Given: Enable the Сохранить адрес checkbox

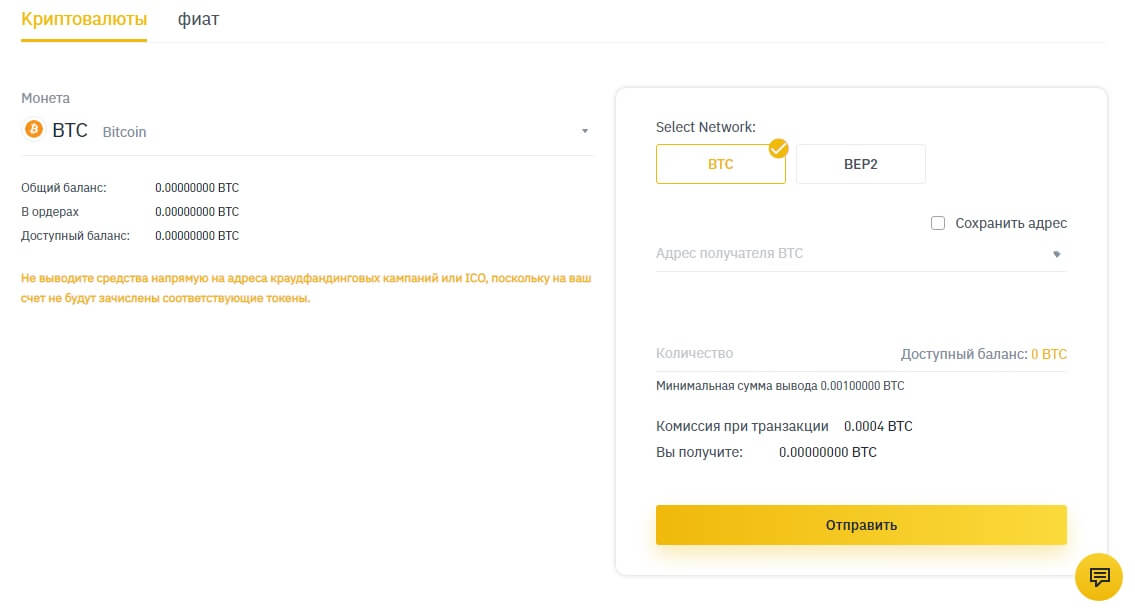Looking at the screenshot, I should coord(937,223).
